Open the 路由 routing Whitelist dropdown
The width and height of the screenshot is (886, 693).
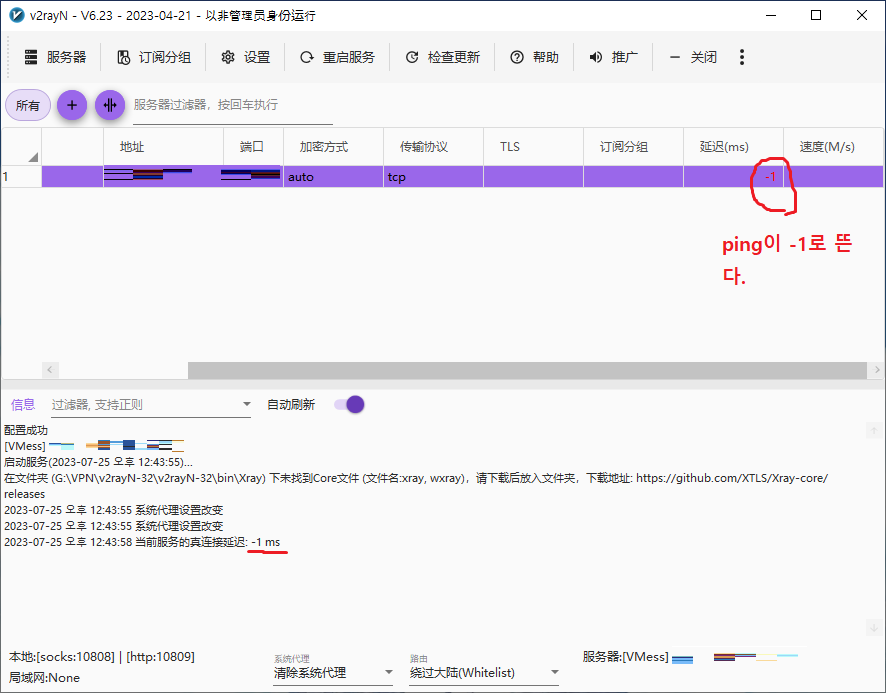484,673
